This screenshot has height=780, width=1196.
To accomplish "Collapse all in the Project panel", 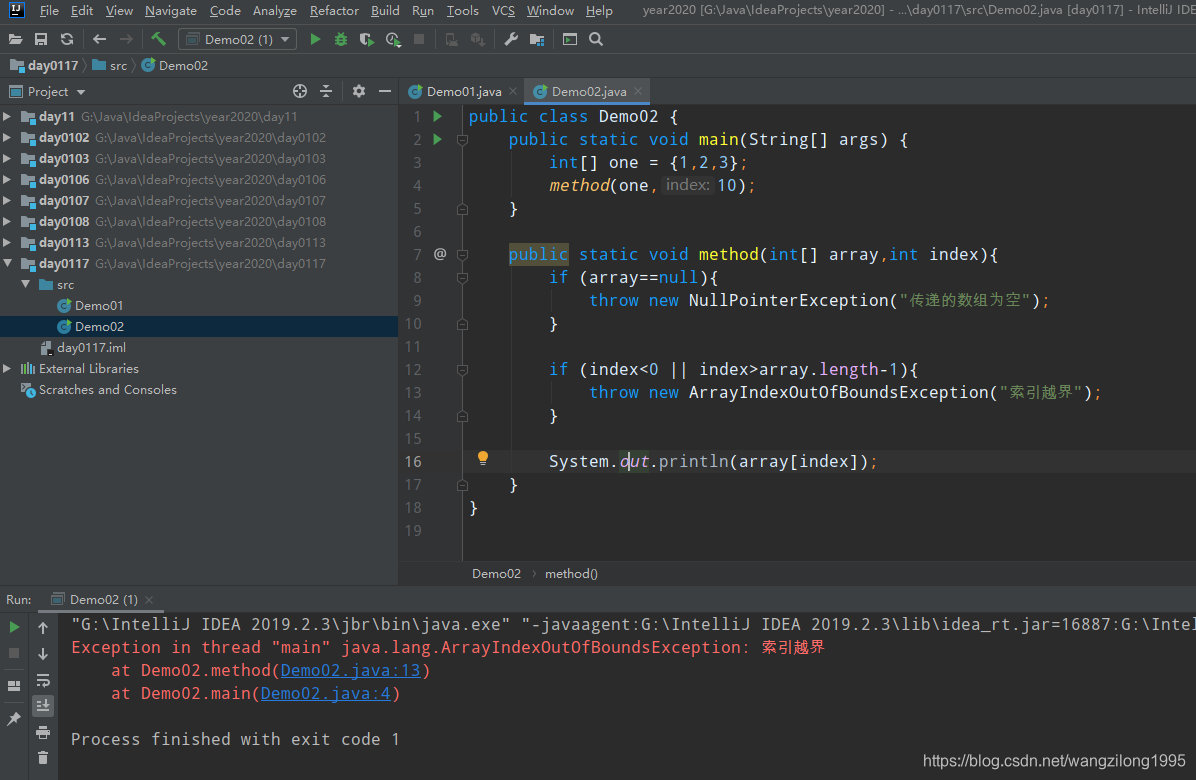I will pos(326,91).
